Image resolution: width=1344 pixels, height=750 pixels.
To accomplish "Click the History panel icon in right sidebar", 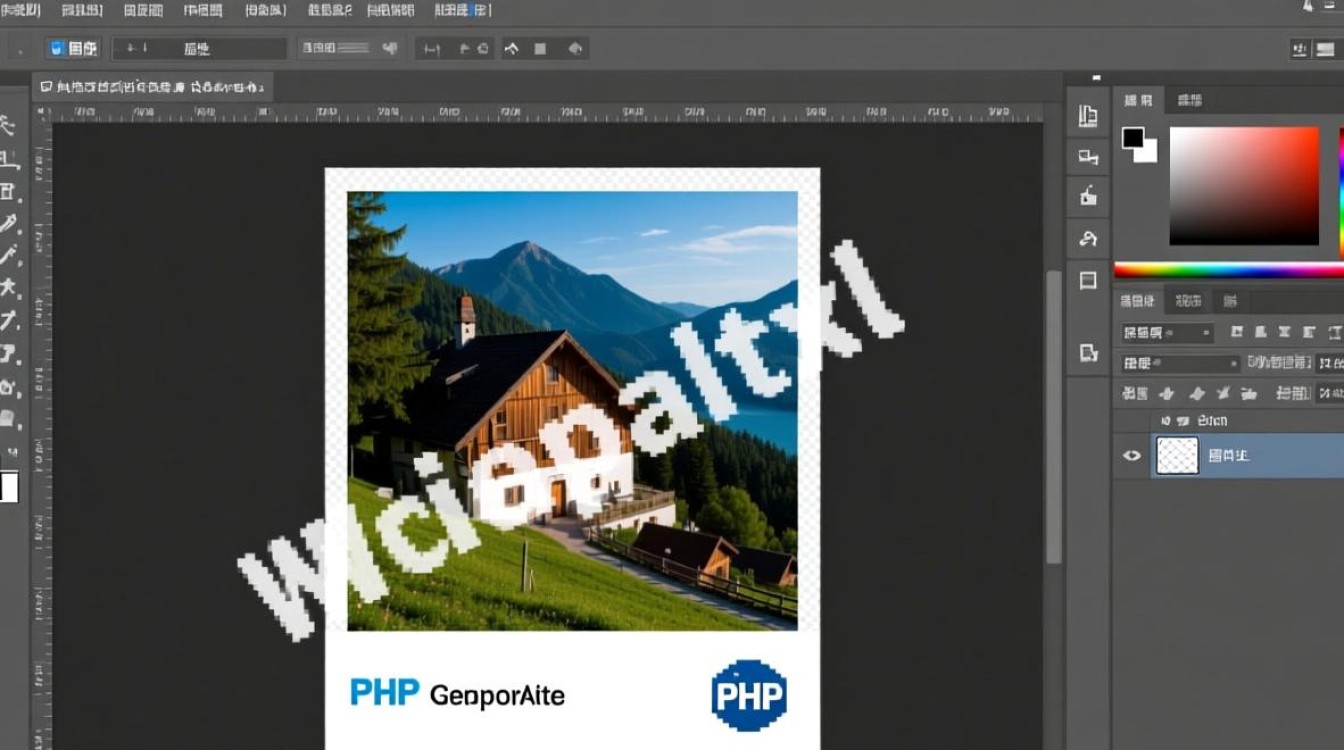I will 1088,156.
